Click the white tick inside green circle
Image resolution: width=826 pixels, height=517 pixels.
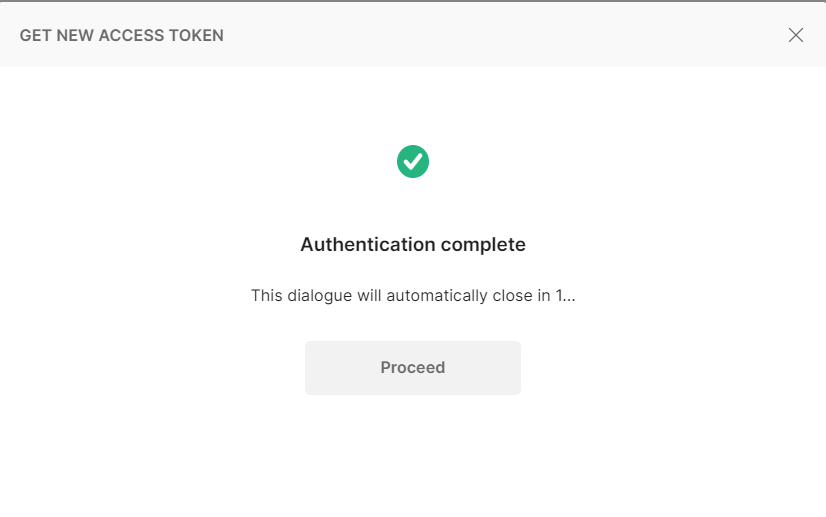412,161
